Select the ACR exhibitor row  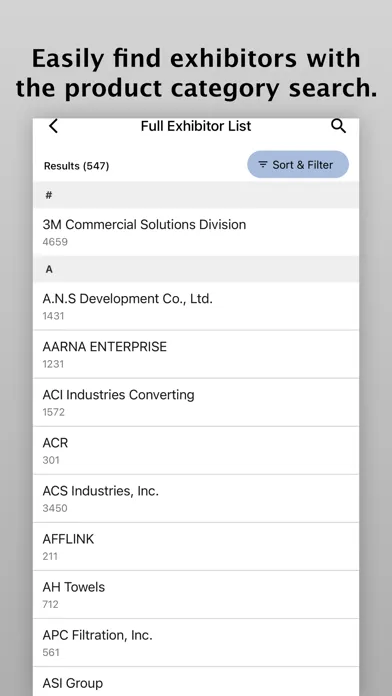[x=196, y=451]
